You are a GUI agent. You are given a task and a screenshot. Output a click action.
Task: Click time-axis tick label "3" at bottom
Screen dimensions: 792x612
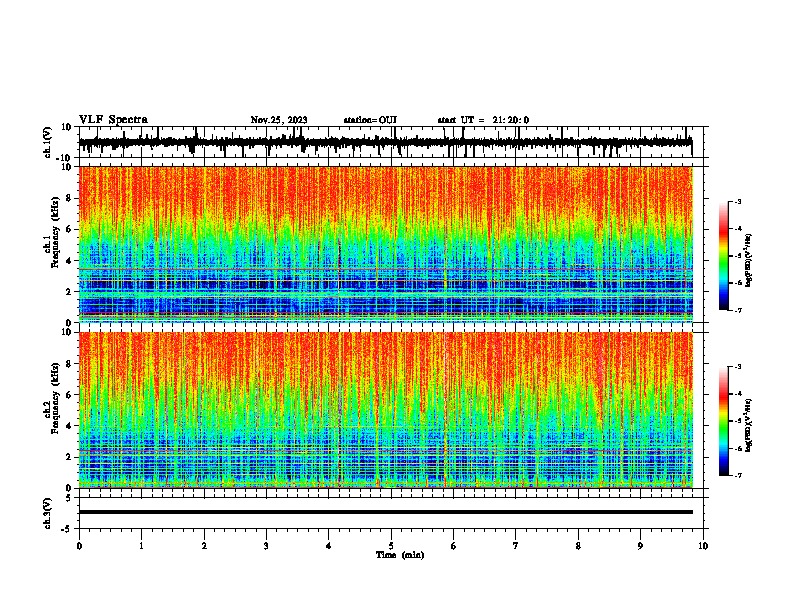coord(266,546)
